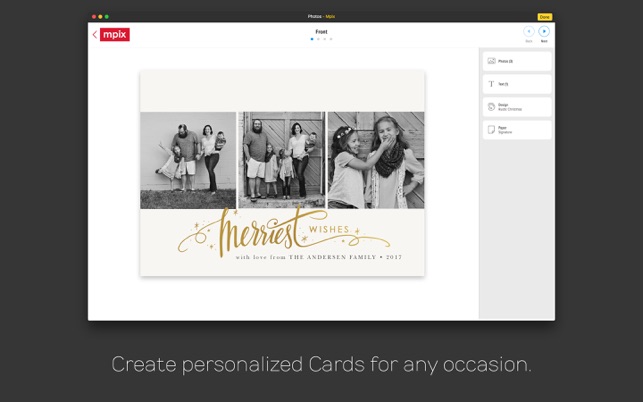Click the red back chevron beside mpix logo
This screenshot has width=643, height=402.
[x=95, y=34]
